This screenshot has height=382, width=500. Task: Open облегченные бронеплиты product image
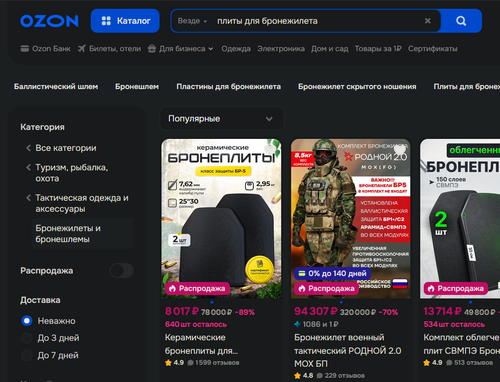[460, 218]
